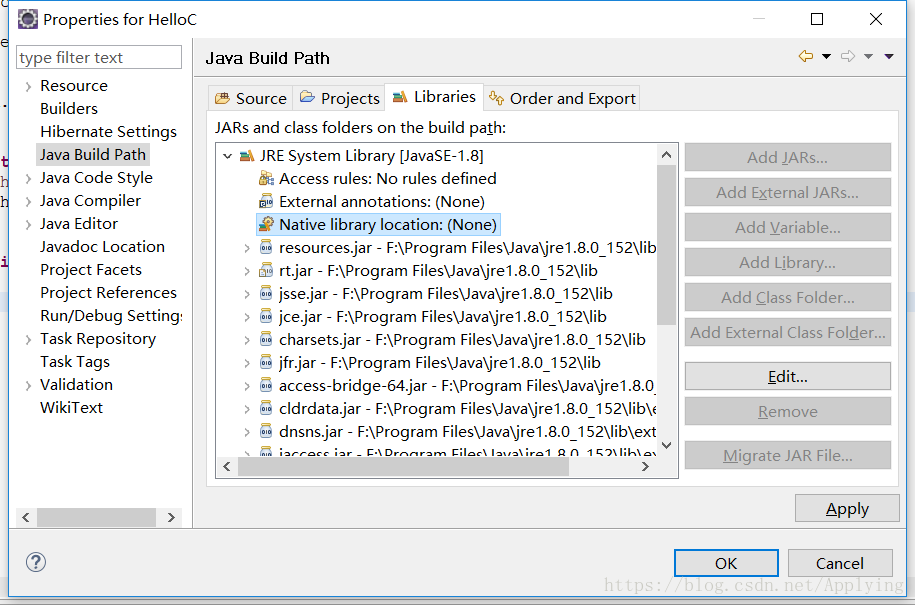
Task: Click the rt.jar jar icon
Action: click(x=266, y=271)
